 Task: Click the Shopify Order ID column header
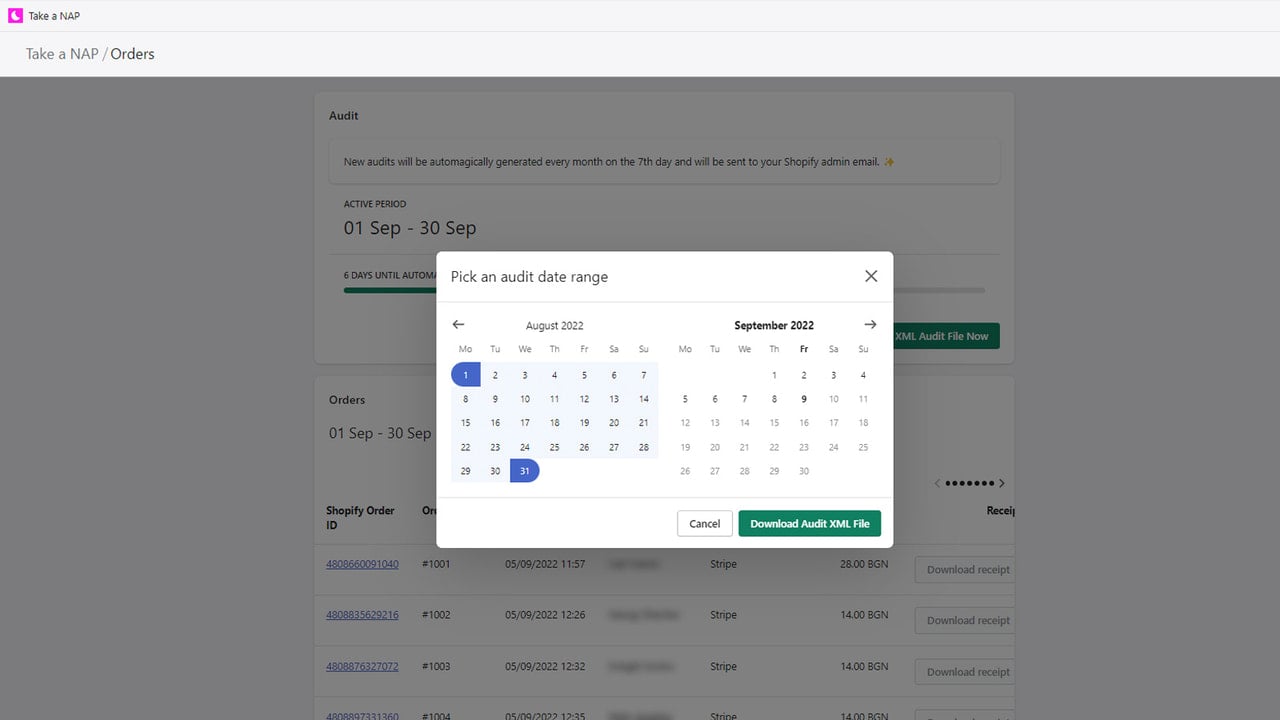(x=360, y=517)
